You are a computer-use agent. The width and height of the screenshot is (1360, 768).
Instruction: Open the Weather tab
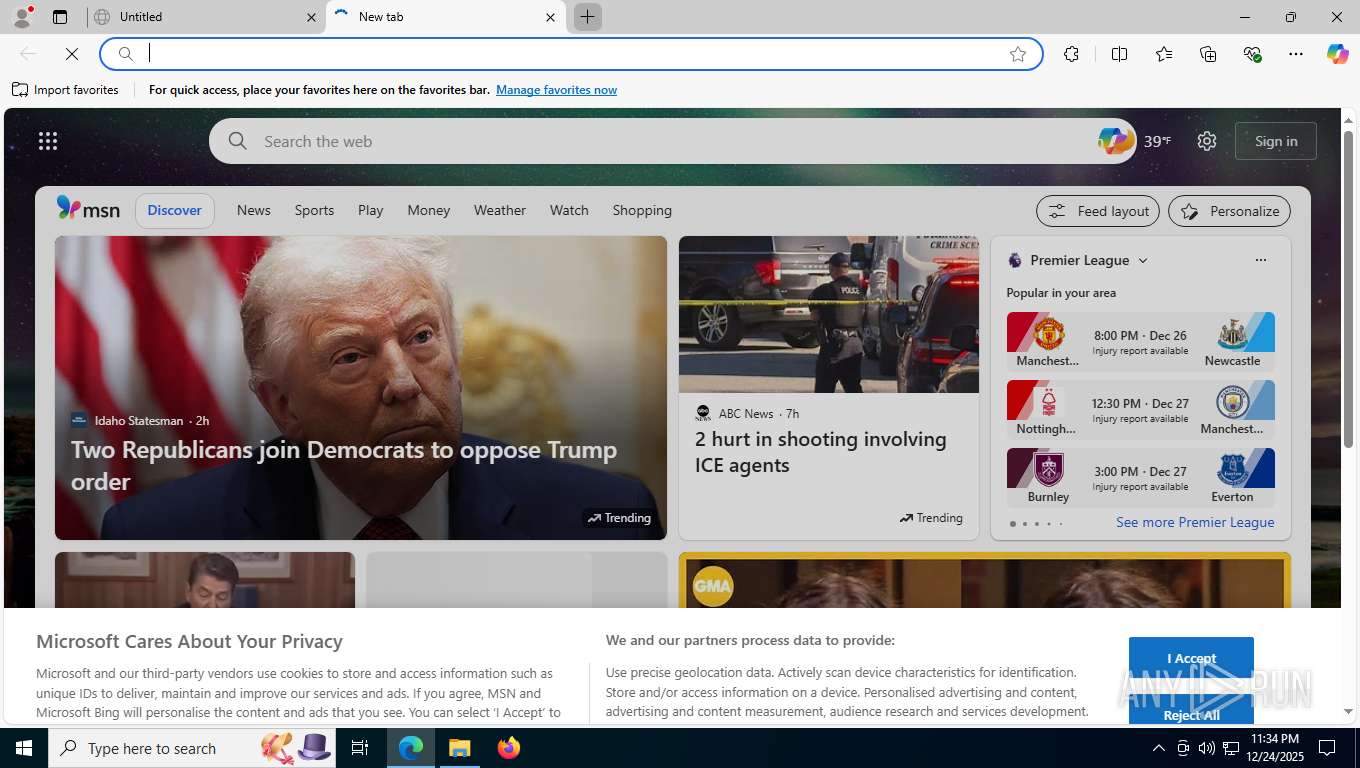coord(500,210)
